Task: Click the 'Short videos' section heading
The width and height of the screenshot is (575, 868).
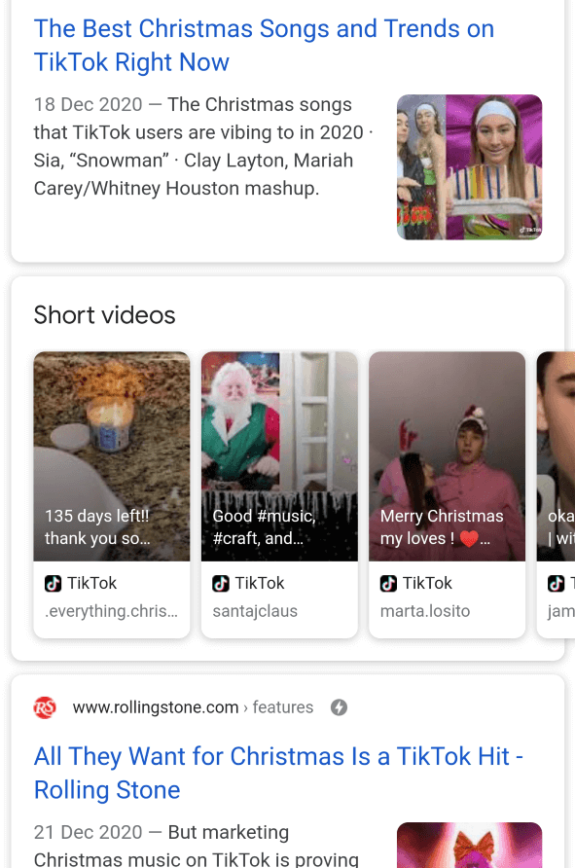Action: coord(105,315)
